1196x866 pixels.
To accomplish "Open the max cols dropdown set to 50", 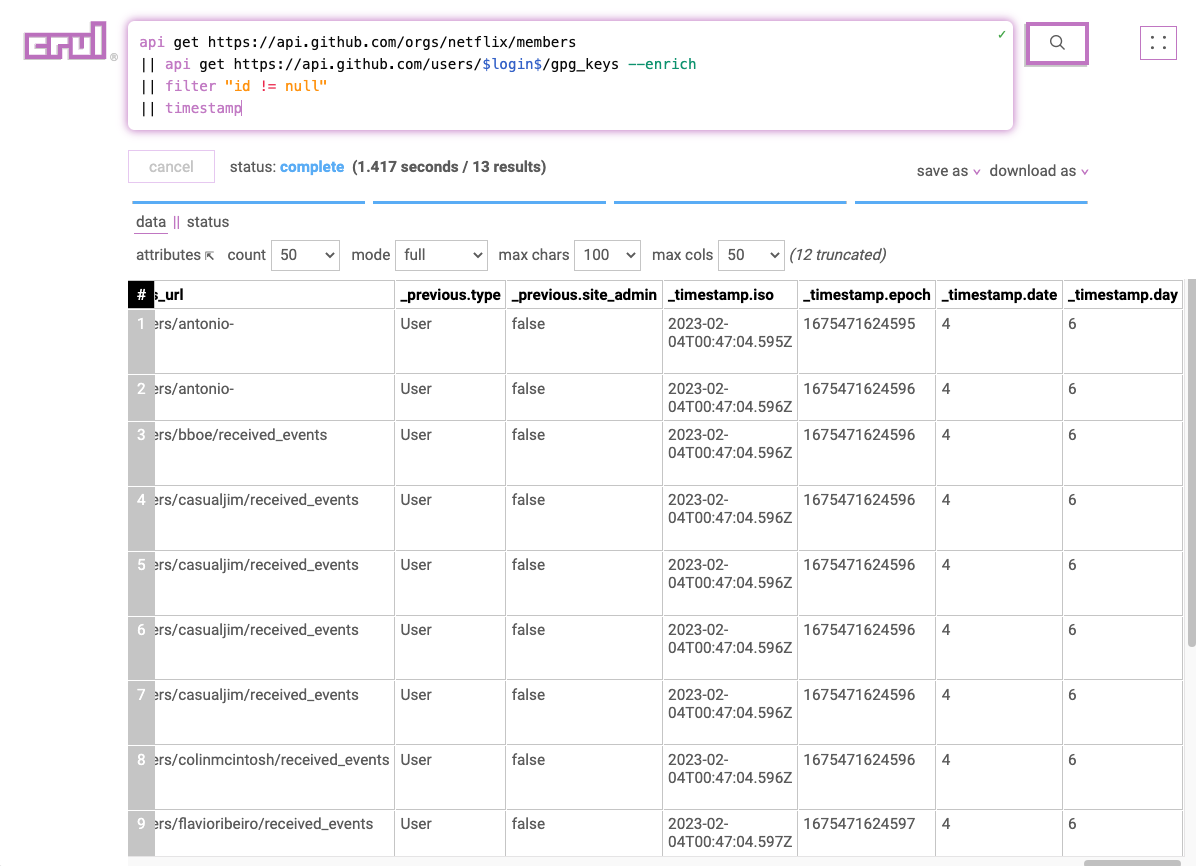I will [751, 255].
